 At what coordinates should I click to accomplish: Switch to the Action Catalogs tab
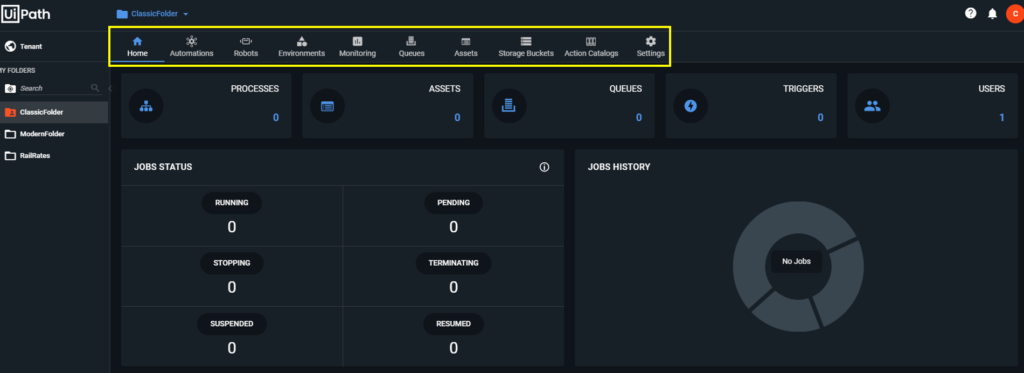coord(591,47)
